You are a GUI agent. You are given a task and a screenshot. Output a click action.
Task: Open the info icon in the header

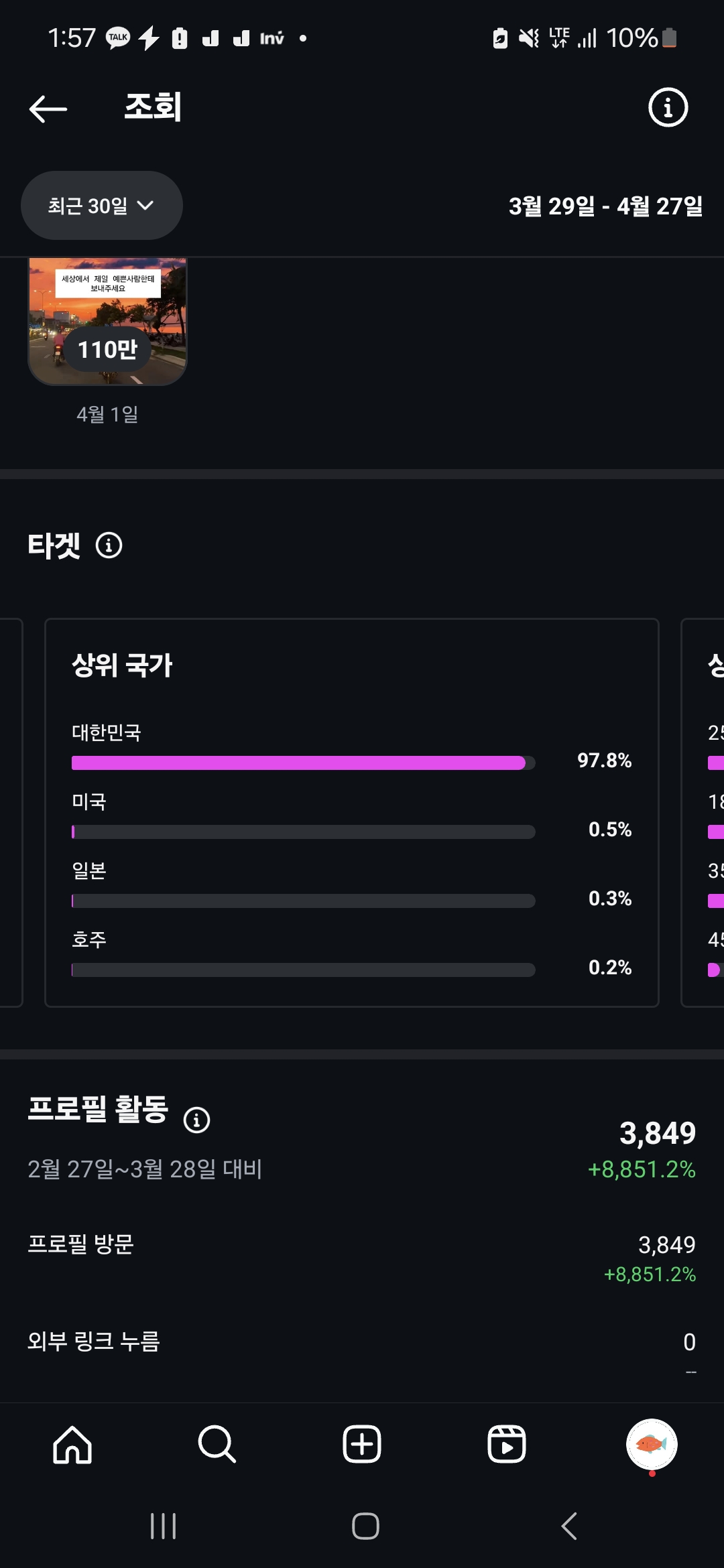pyautogui.click(x=668, y=107)
